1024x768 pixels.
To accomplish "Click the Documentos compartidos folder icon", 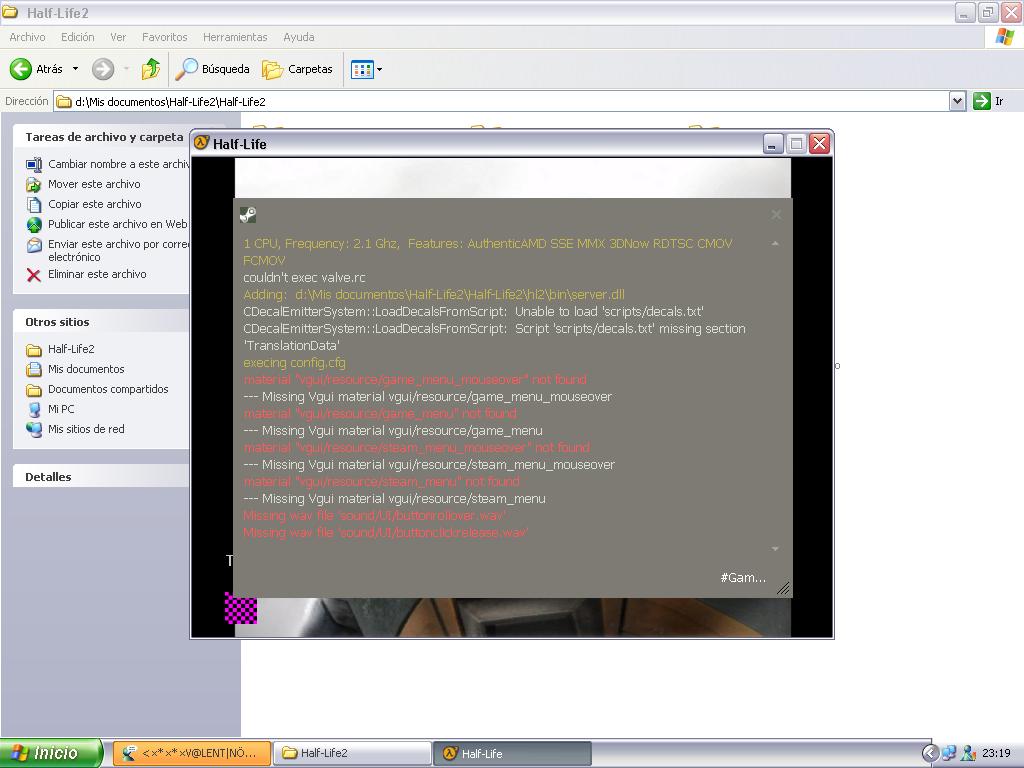I will coord(34,390).
